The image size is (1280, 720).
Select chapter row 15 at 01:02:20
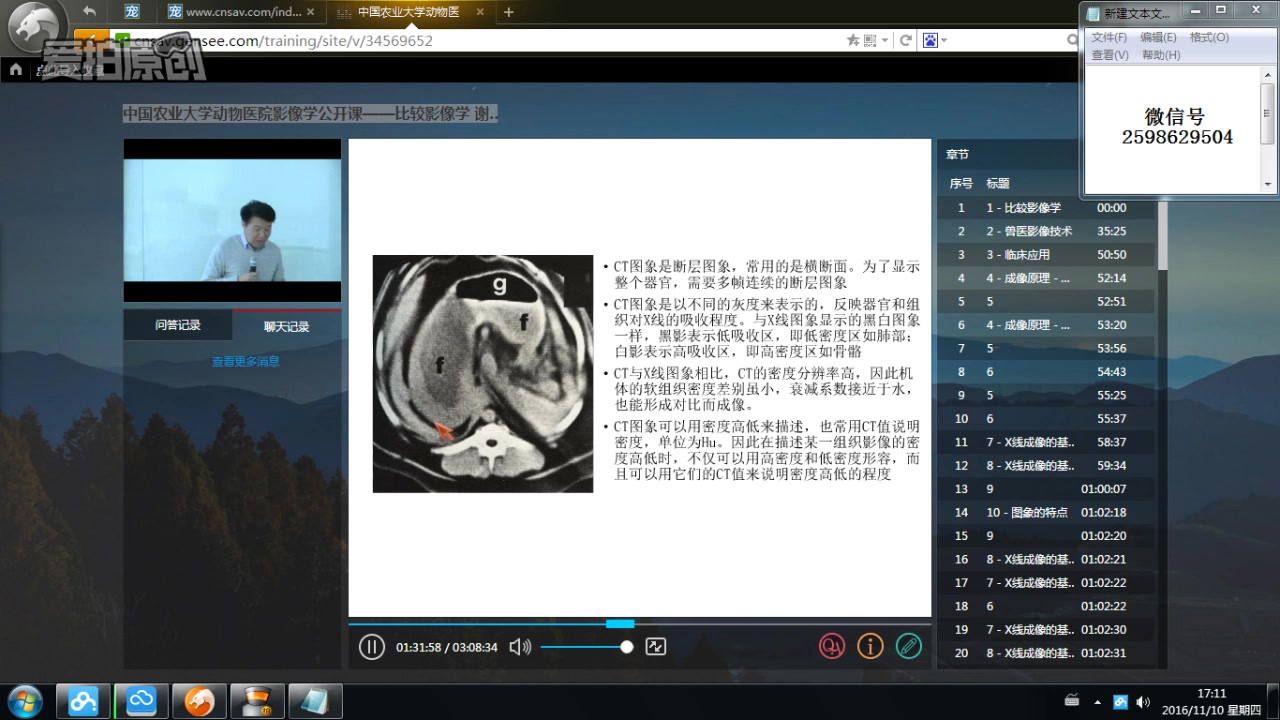1046,536
